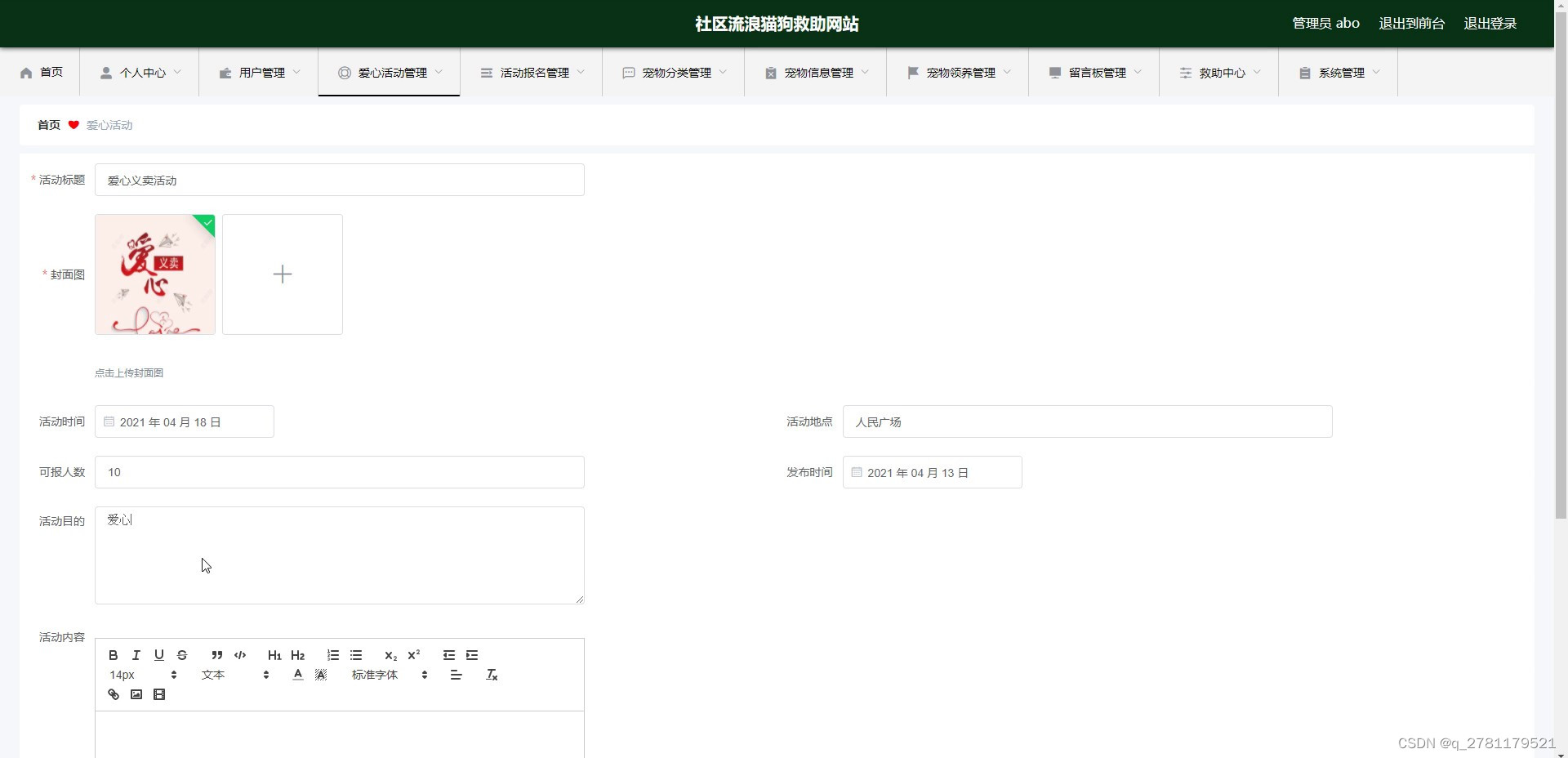Image resolution: width=1568 pixels, height=758 pixels.
Task: Insert hyperlink icon in editor
Action: coord(114,694)
